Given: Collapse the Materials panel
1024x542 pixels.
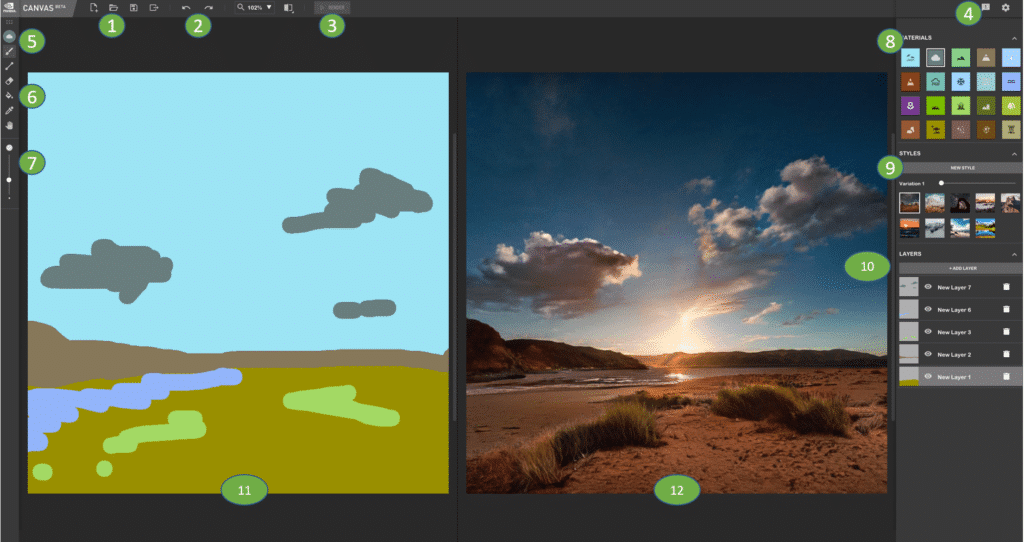Looking at the screenshot, I should (1015, 38).
